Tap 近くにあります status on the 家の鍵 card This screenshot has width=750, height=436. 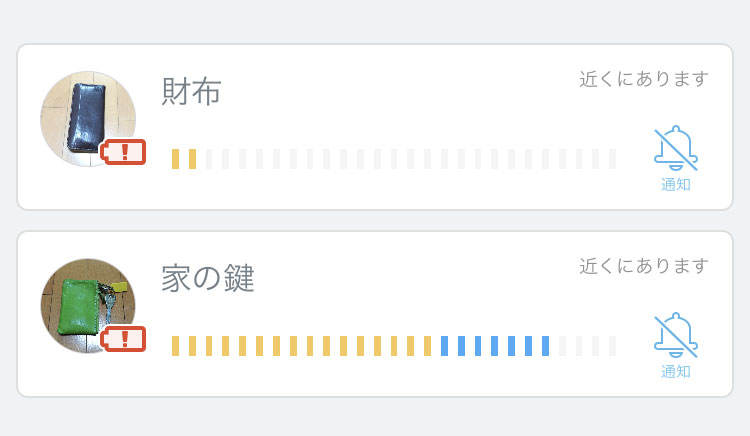coord(644,266)
